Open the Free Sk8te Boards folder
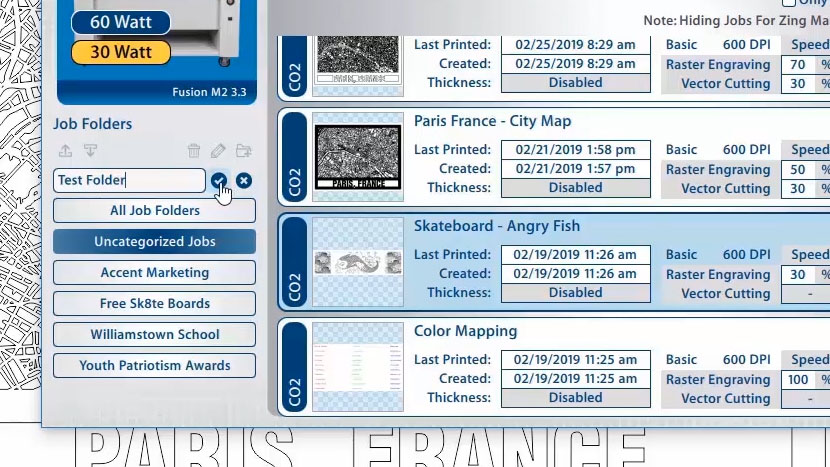This screenshot has width=830, height=467. tap(154, 304)
